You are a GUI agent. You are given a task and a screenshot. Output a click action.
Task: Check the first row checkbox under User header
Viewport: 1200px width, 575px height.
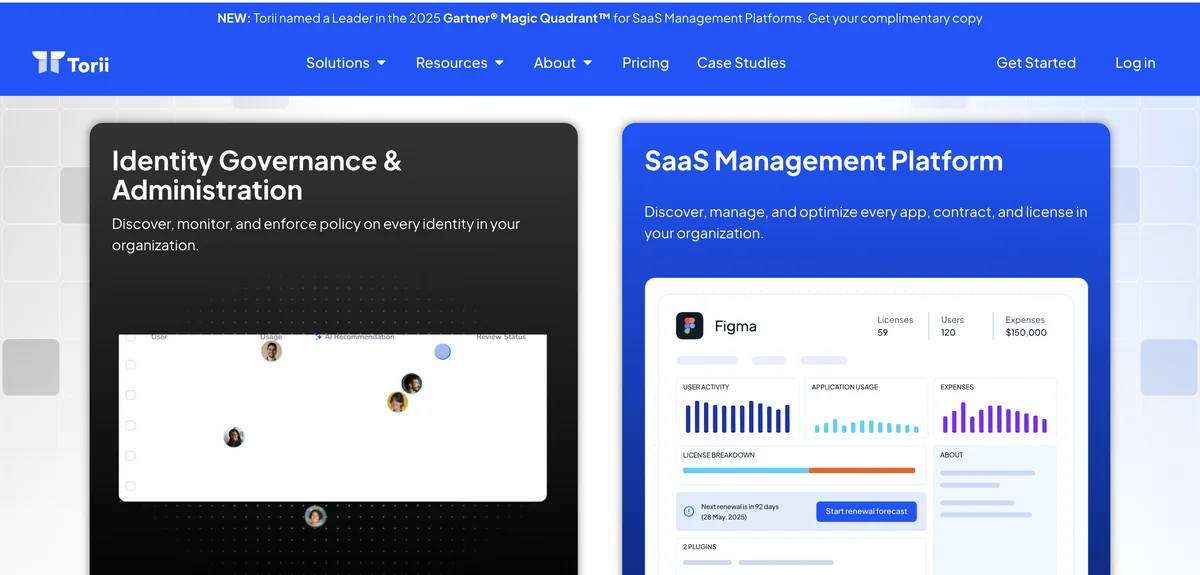point(130,365)
